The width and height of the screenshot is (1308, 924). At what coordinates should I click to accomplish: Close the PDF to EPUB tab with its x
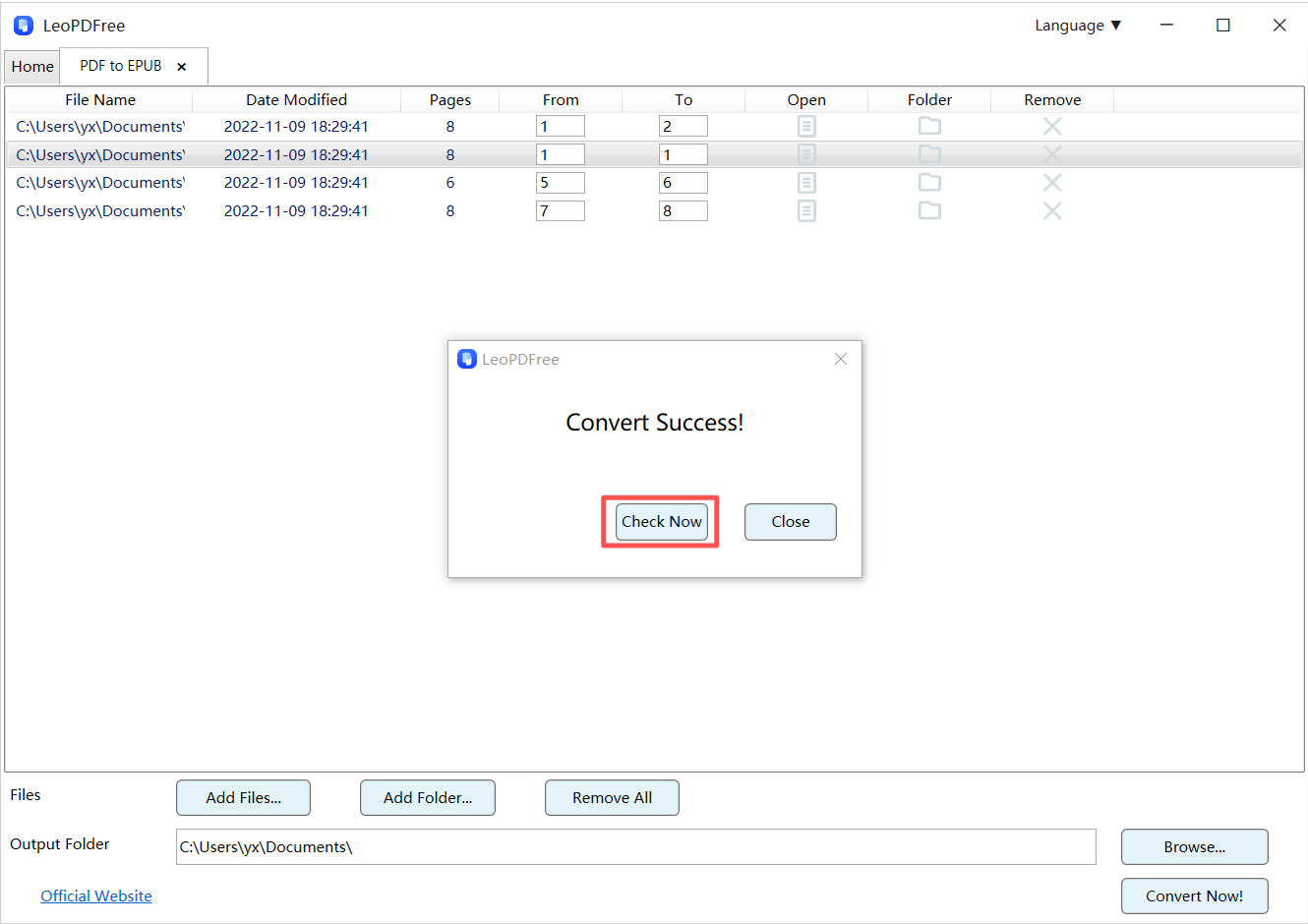coord(182,67)
